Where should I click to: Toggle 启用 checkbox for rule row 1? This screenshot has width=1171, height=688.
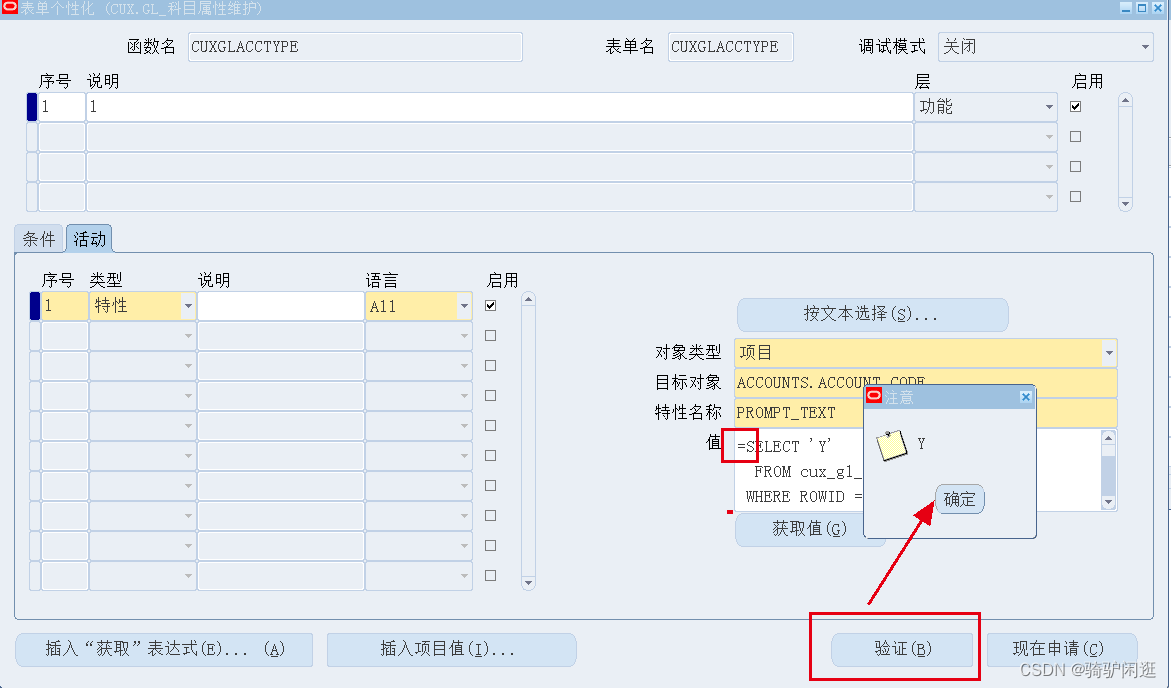point(1075,106)
